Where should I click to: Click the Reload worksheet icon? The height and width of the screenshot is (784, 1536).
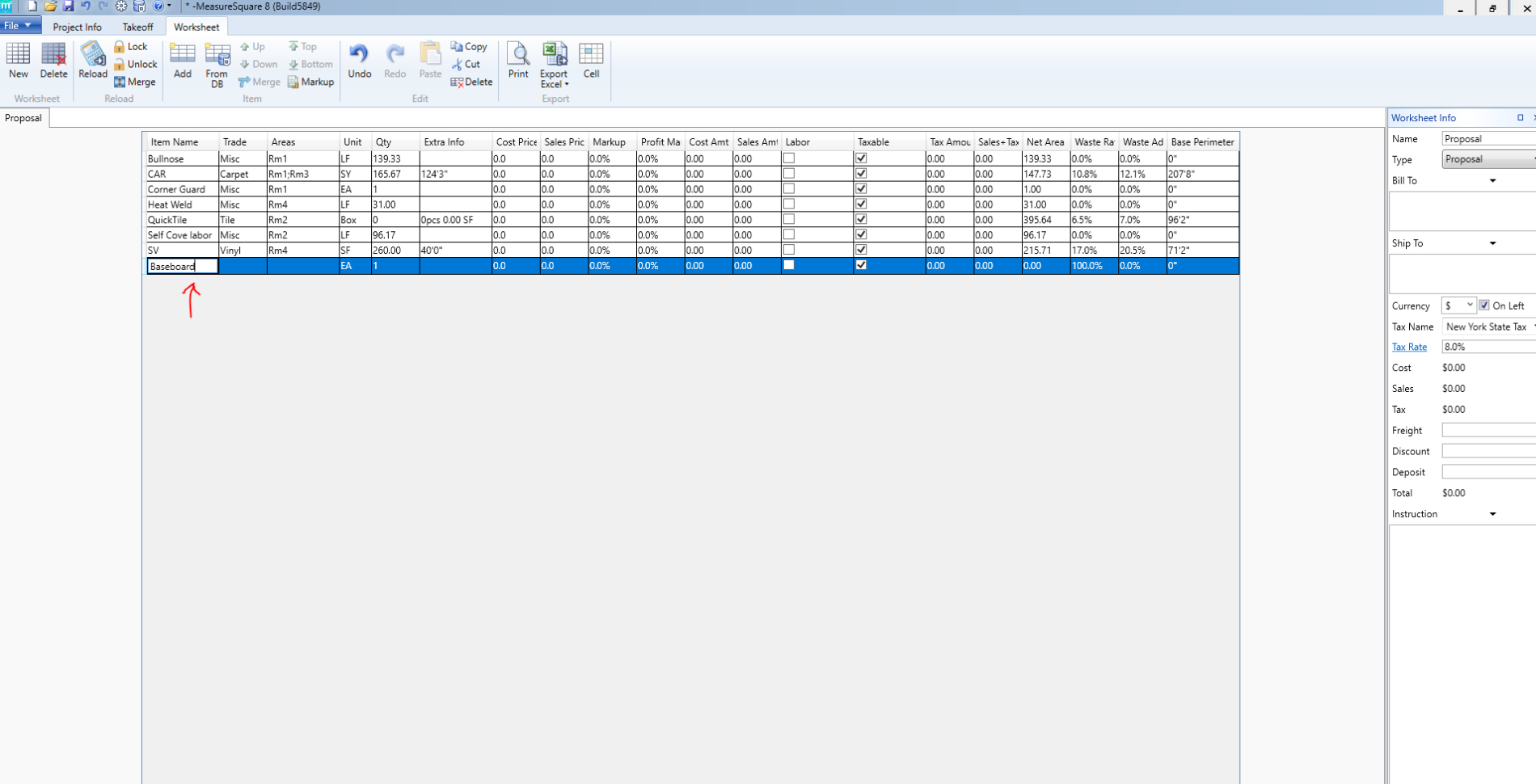click(x=92, y=61)
